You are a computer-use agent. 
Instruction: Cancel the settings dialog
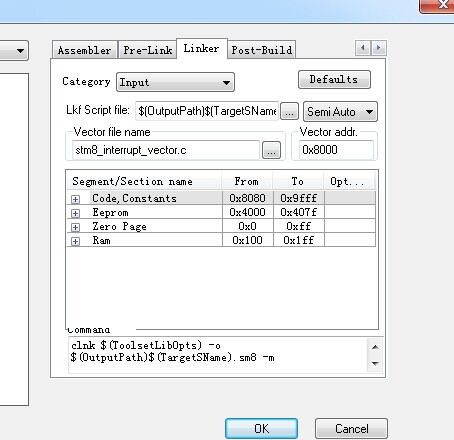(351, 429)
